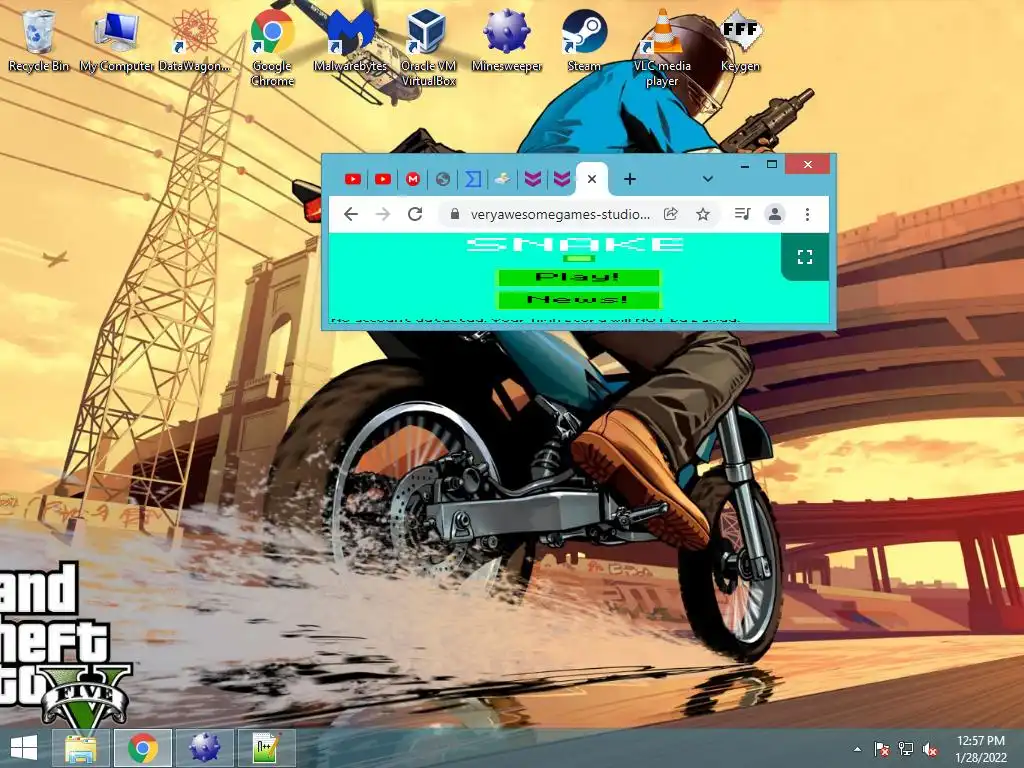Select the DataWagon desktop shortcut

coord(194,39)
